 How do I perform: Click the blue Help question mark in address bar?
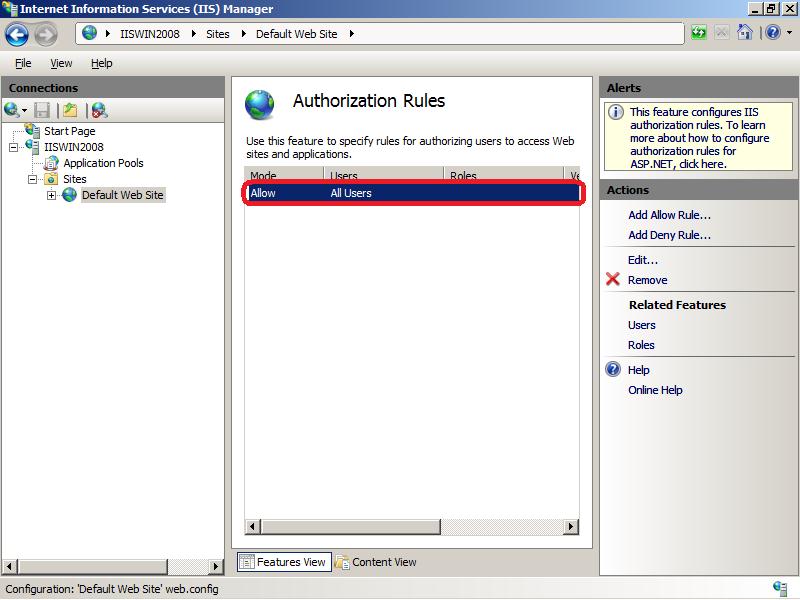(772, 33)
